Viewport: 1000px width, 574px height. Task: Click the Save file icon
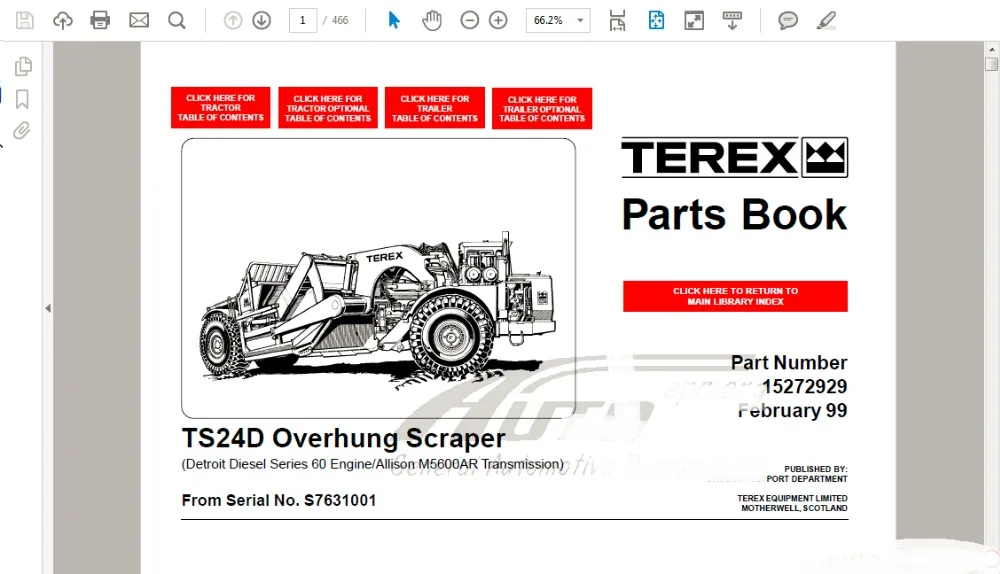(x=25, y=20)
